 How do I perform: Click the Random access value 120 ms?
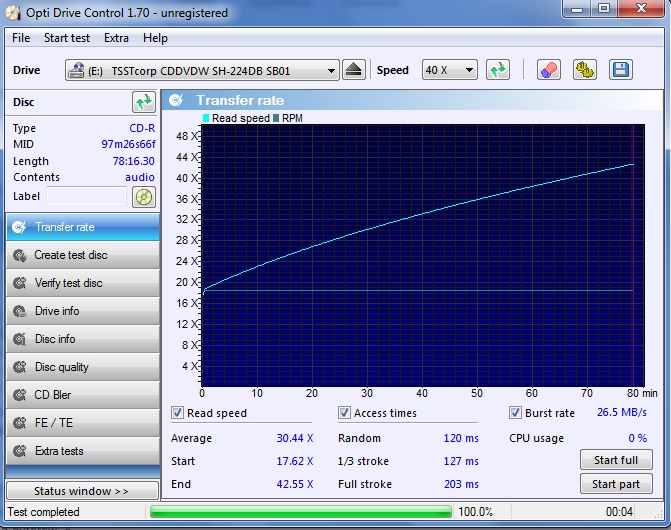tap(461, 438)
